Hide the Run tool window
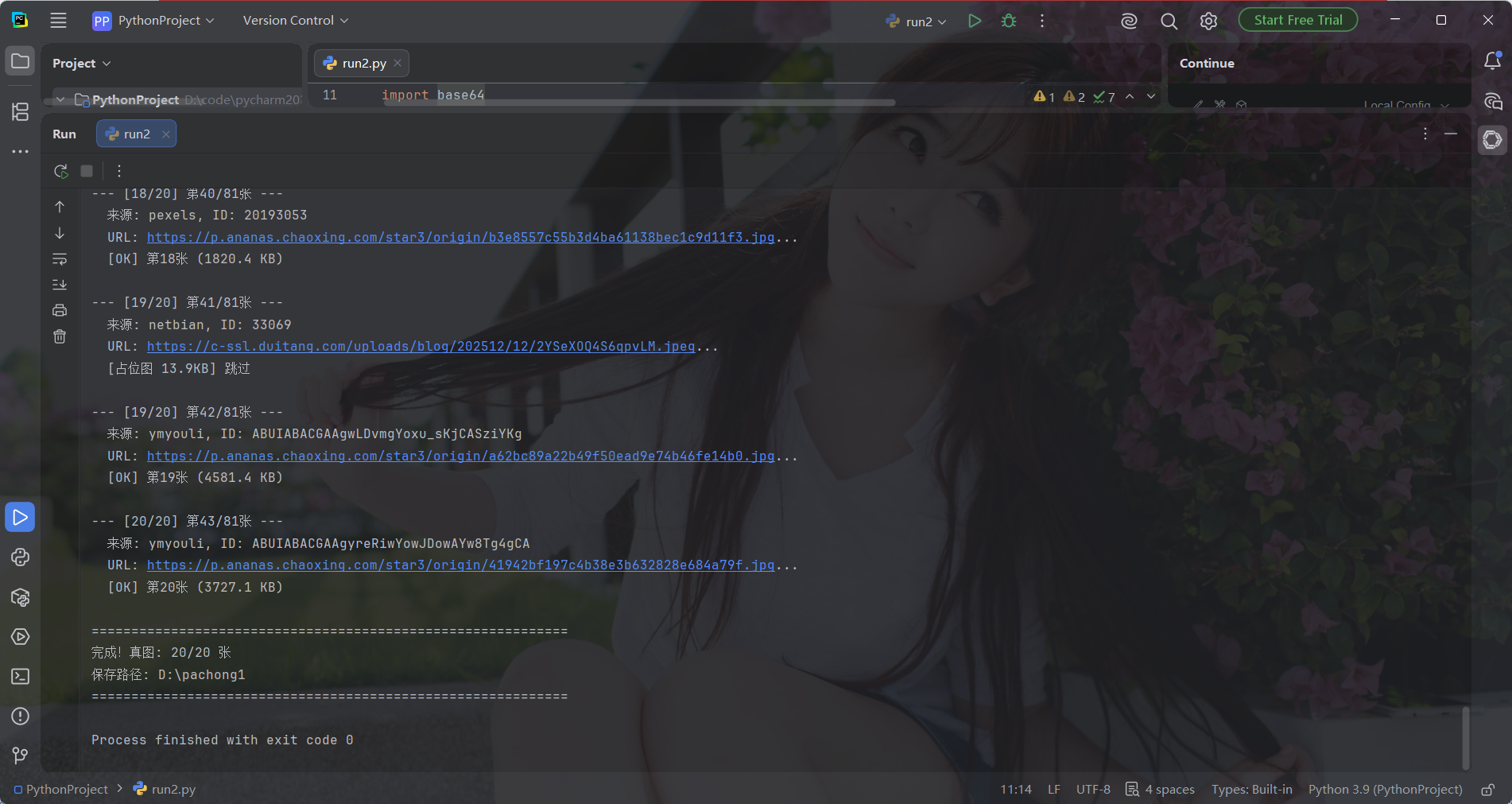The height and width of the screenshot is (804, 1512). 1451,134
